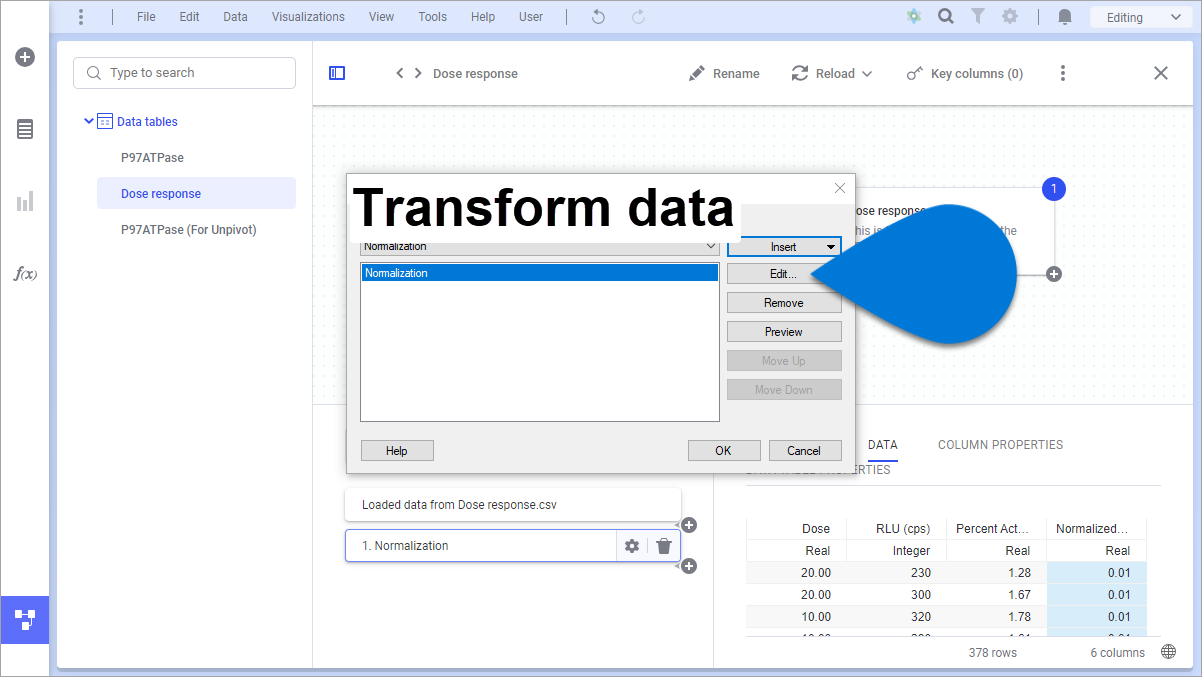Screen dimensions: 1202x677
Task: Click the RLU (cps) column header
Action: tap(896, 529)
